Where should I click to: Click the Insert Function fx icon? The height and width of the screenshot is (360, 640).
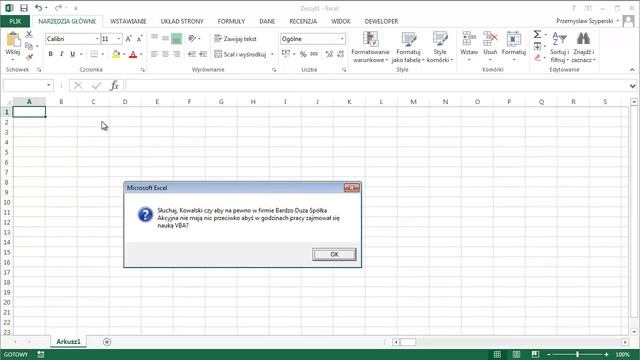tap(114, 85)
